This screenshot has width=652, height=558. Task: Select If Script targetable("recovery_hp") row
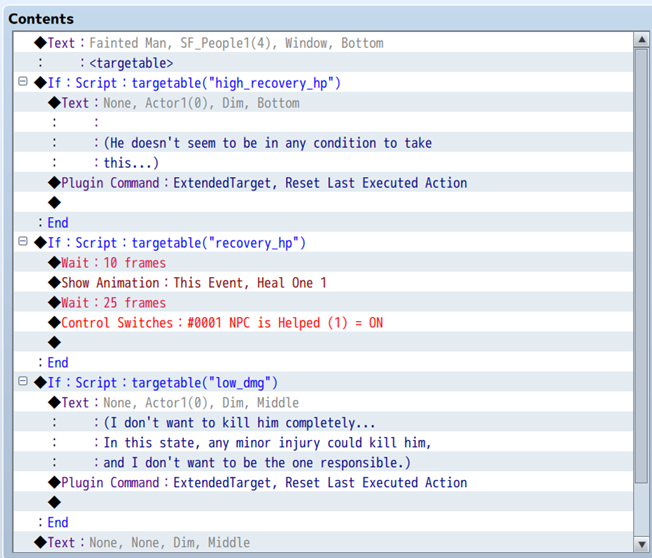click(324, 242)
